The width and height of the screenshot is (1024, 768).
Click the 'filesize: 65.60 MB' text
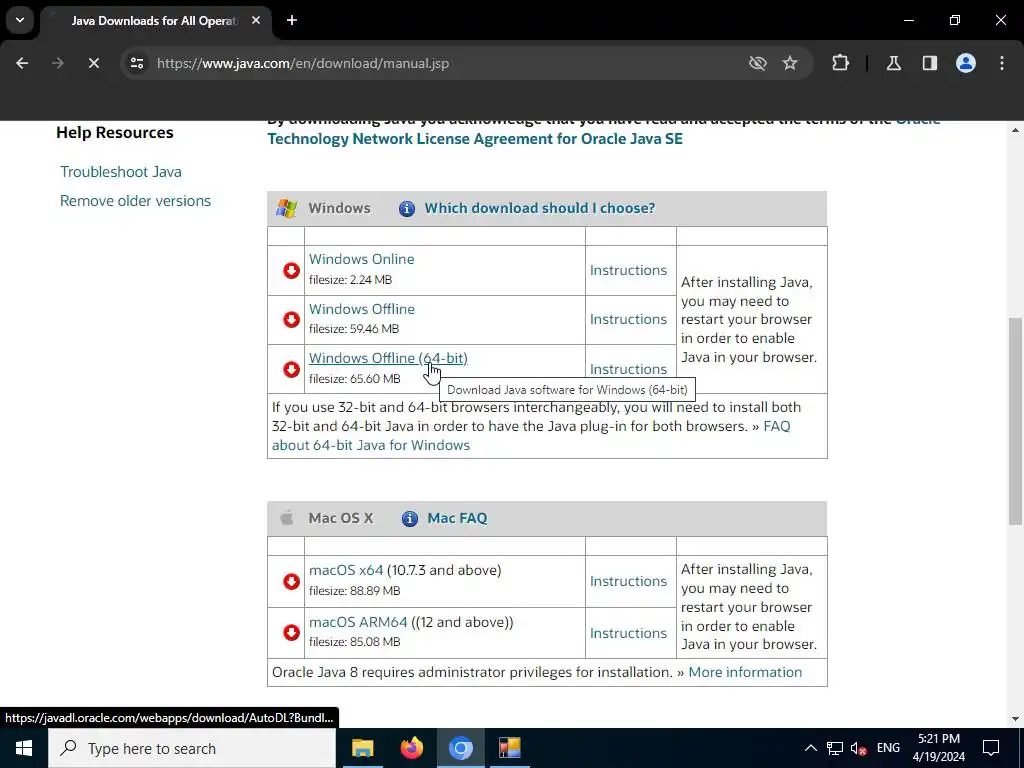(355, 379)
